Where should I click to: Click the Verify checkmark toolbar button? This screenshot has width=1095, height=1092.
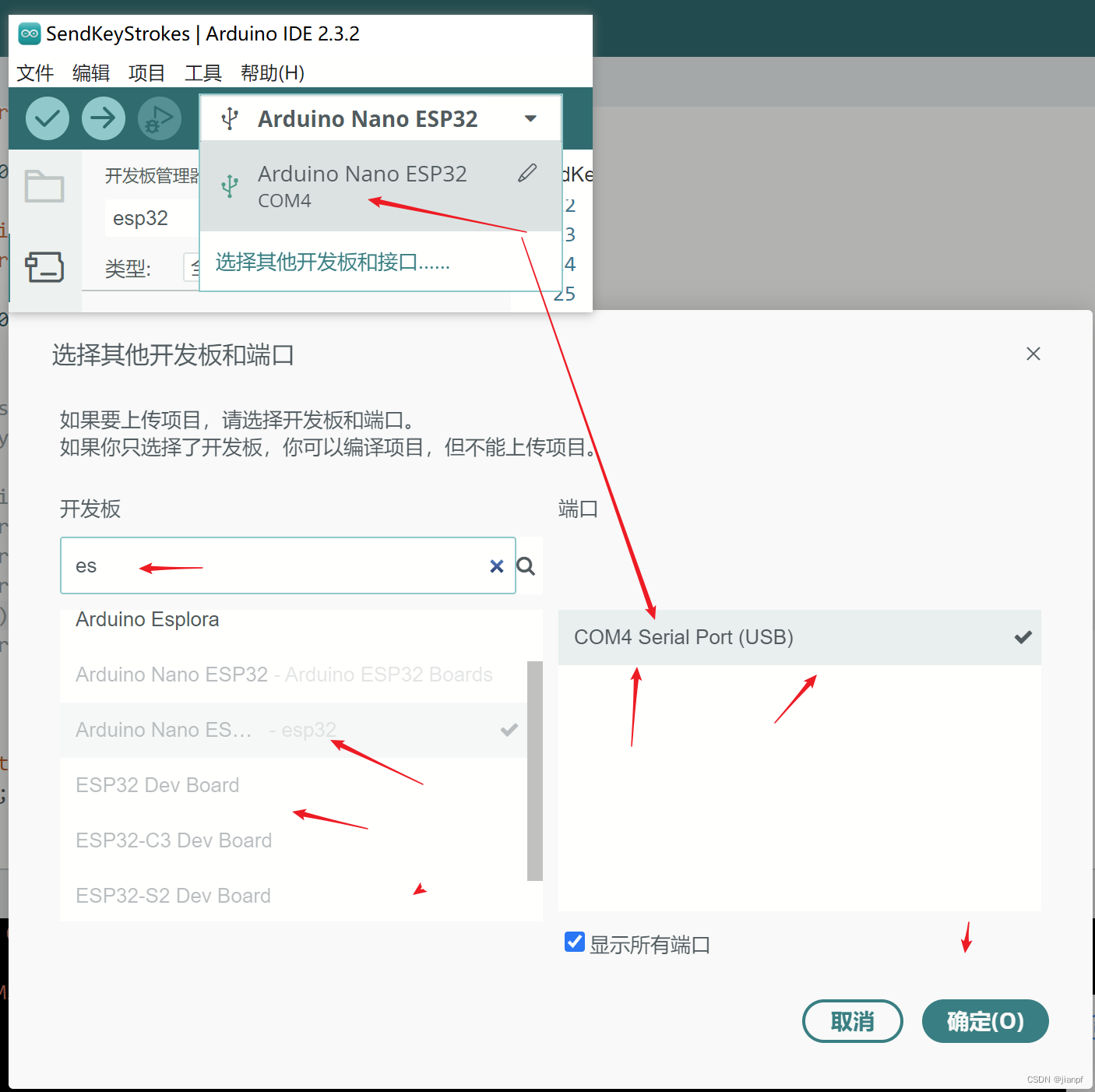(x=48, y=118)
